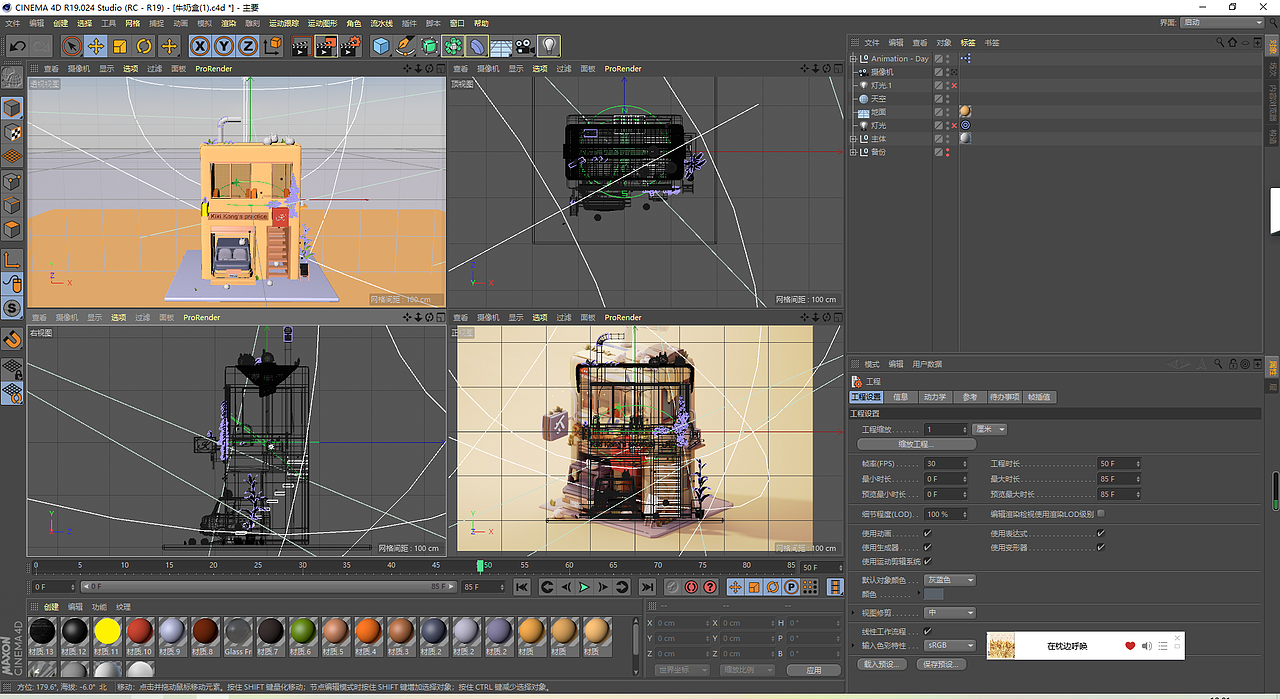This screenshot has height=699, width=1280.
Task: Click the record keyframe button
Action: point(673,587)
